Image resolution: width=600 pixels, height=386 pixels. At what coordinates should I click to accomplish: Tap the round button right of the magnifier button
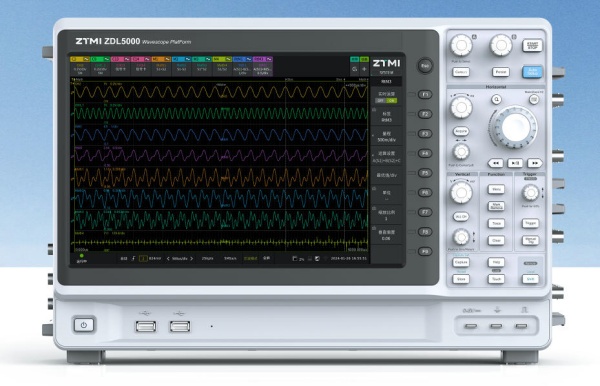[534, 100]
